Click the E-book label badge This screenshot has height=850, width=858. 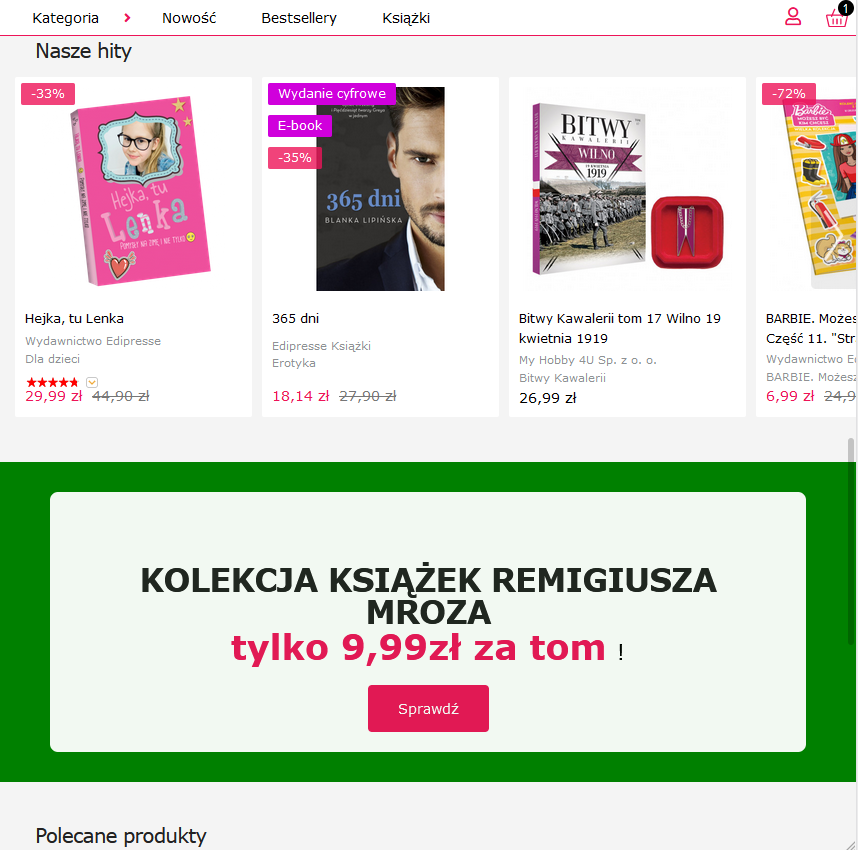pos(300,126)
